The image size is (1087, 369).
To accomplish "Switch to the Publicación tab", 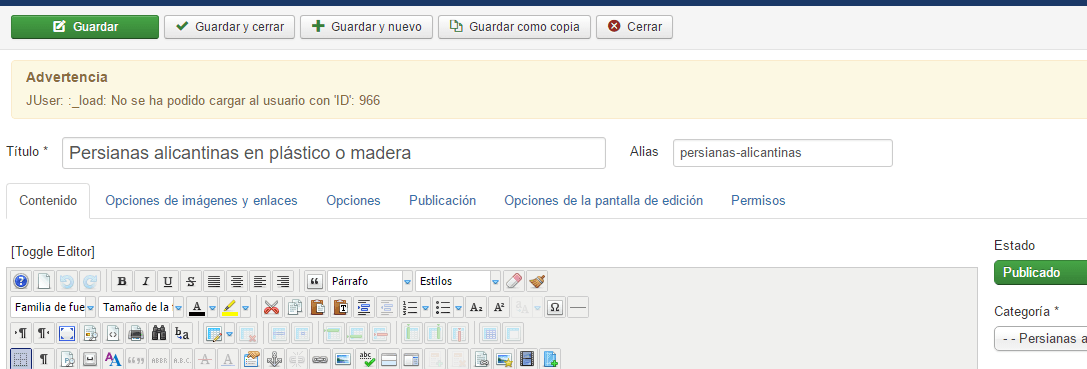I will tap(442, 200).
